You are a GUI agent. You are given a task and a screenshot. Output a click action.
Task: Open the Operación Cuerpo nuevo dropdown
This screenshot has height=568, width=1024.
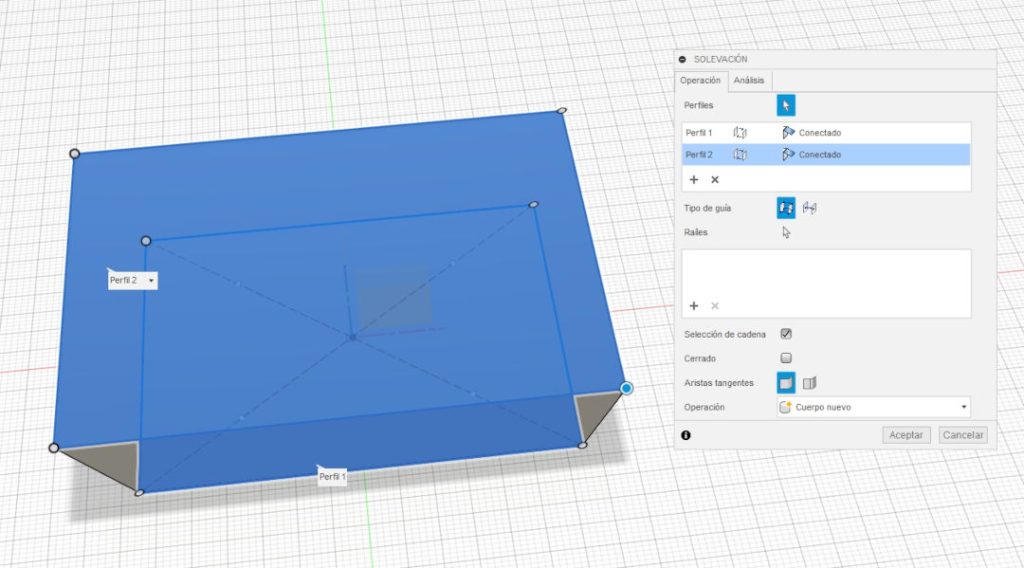pos(874,408)
